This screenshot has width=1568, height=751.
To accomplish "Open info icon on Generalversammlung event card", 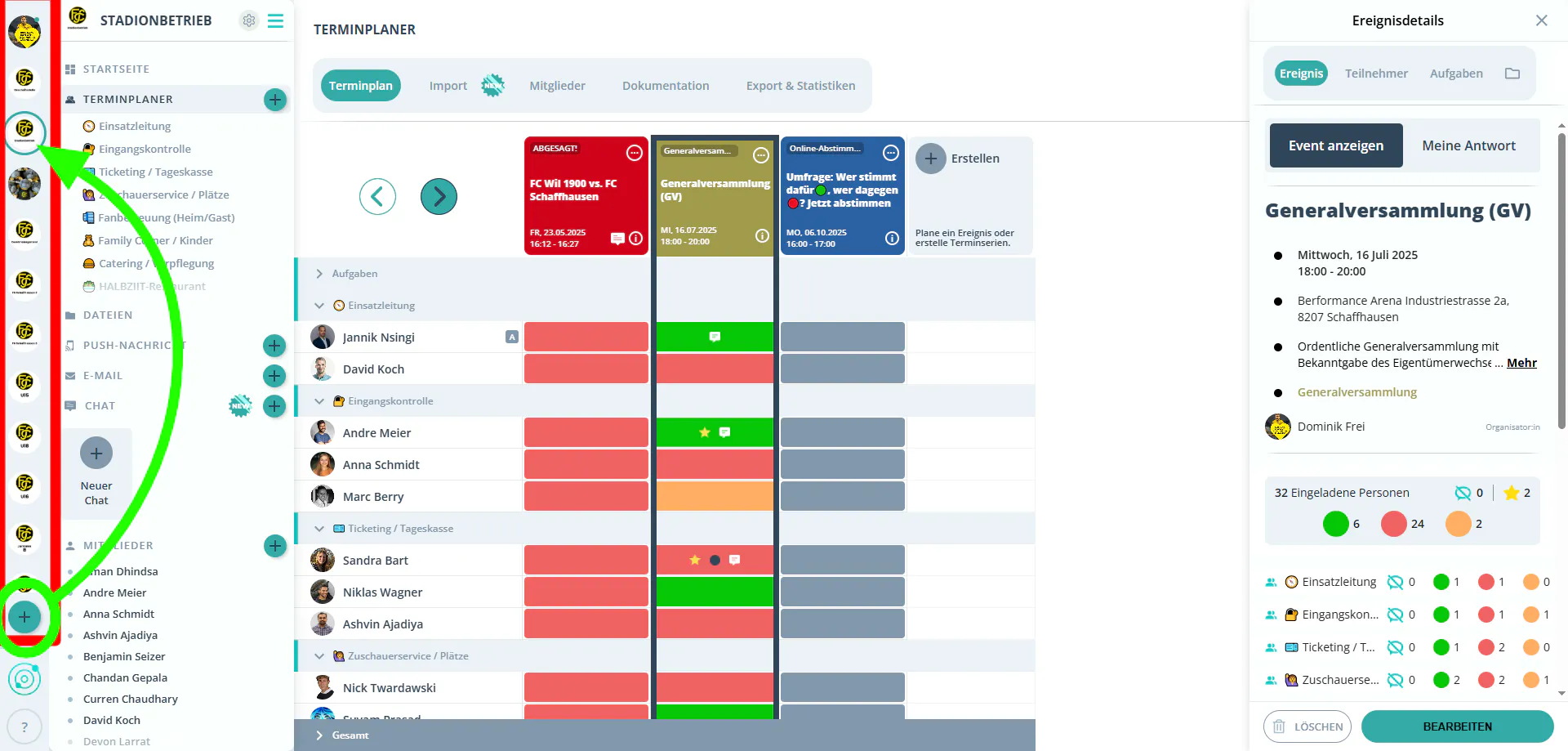I will pyautogui.click(x=762, y=235).
